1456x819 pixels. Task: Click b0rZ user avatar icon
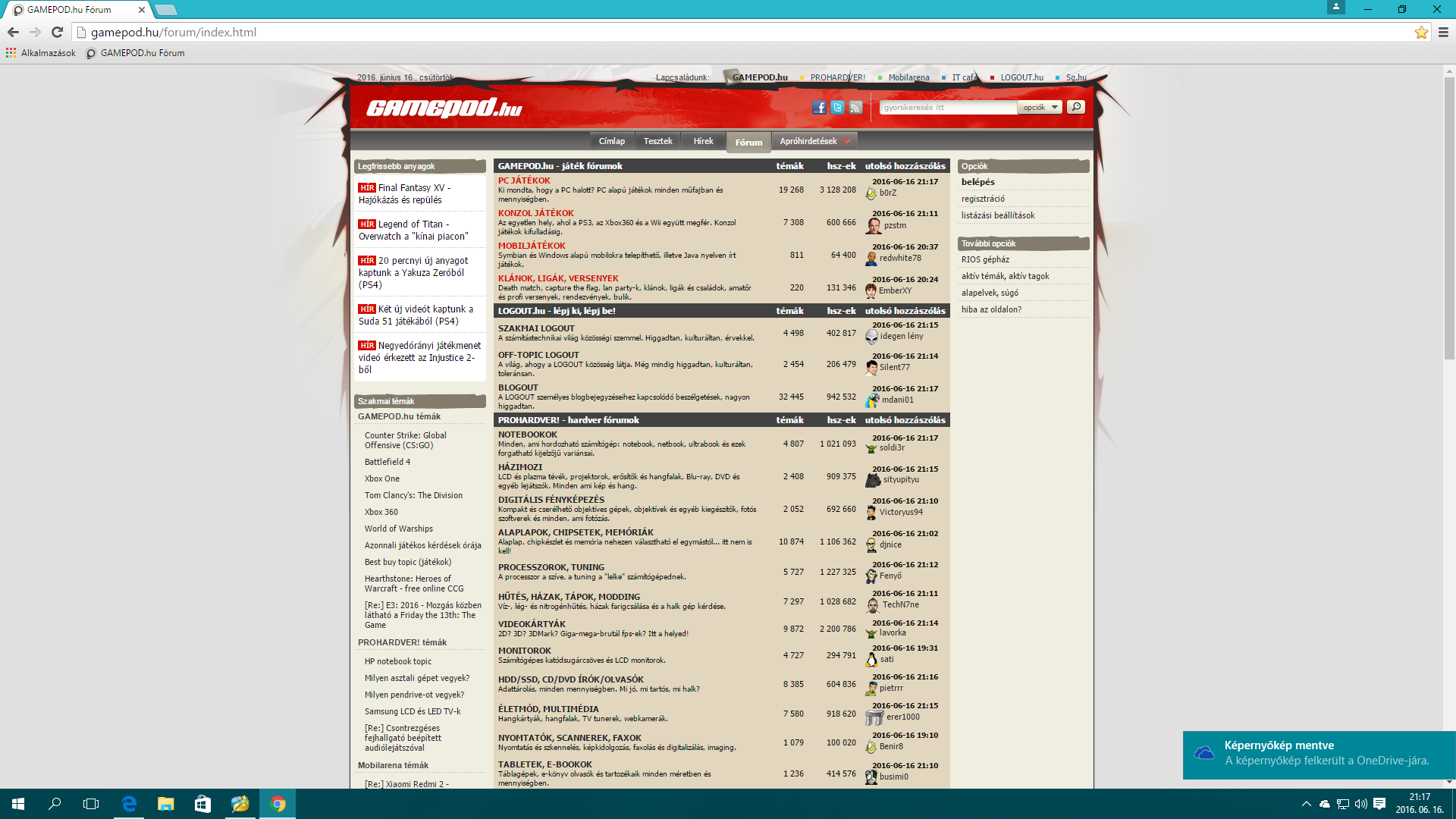tap(871, 193)
